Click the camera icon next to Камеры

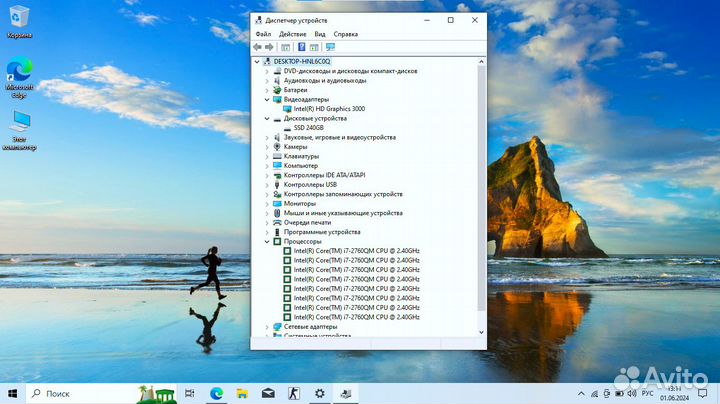point(277,147)
